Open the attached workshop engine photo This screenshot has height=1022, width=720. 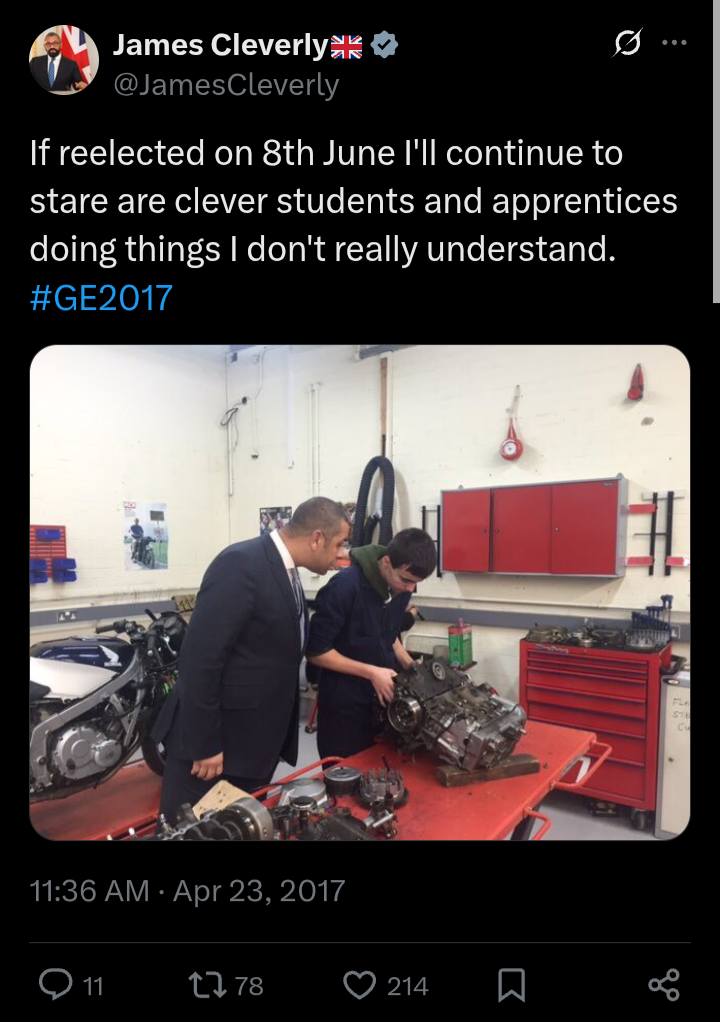coord(360,592)
